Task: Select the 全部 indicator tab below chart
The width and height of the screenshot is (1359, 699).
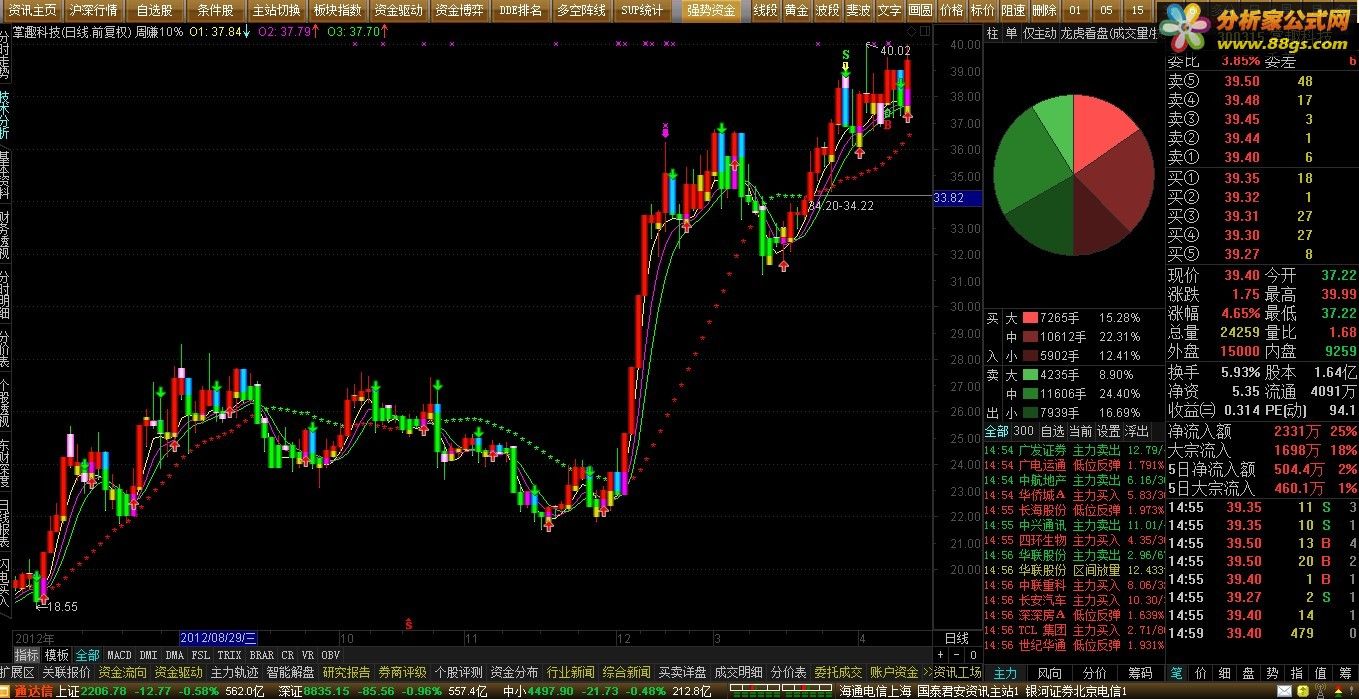Action: click(x=87, y=655)
